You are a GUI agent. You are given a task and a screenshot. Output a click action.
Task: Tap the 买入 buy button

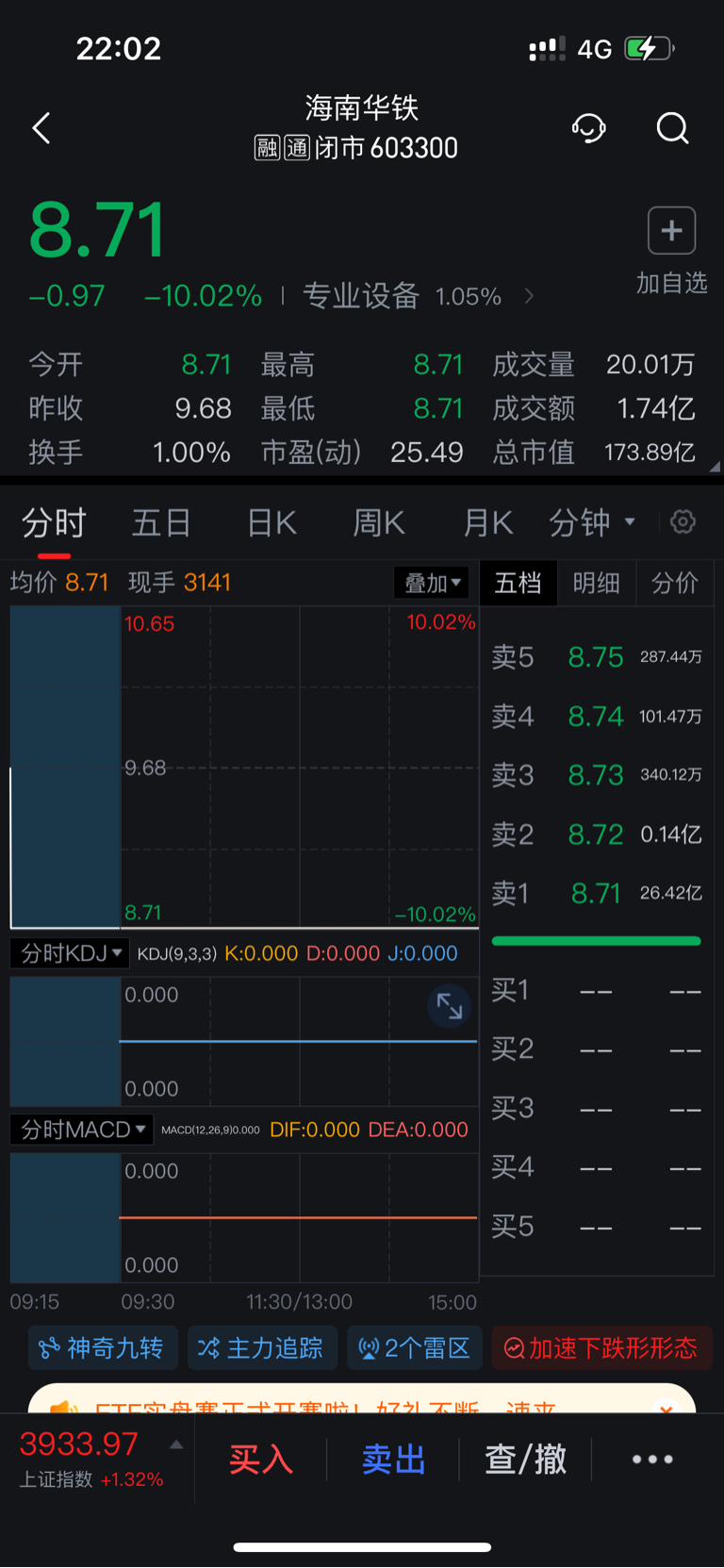[x=261, y=1459]
